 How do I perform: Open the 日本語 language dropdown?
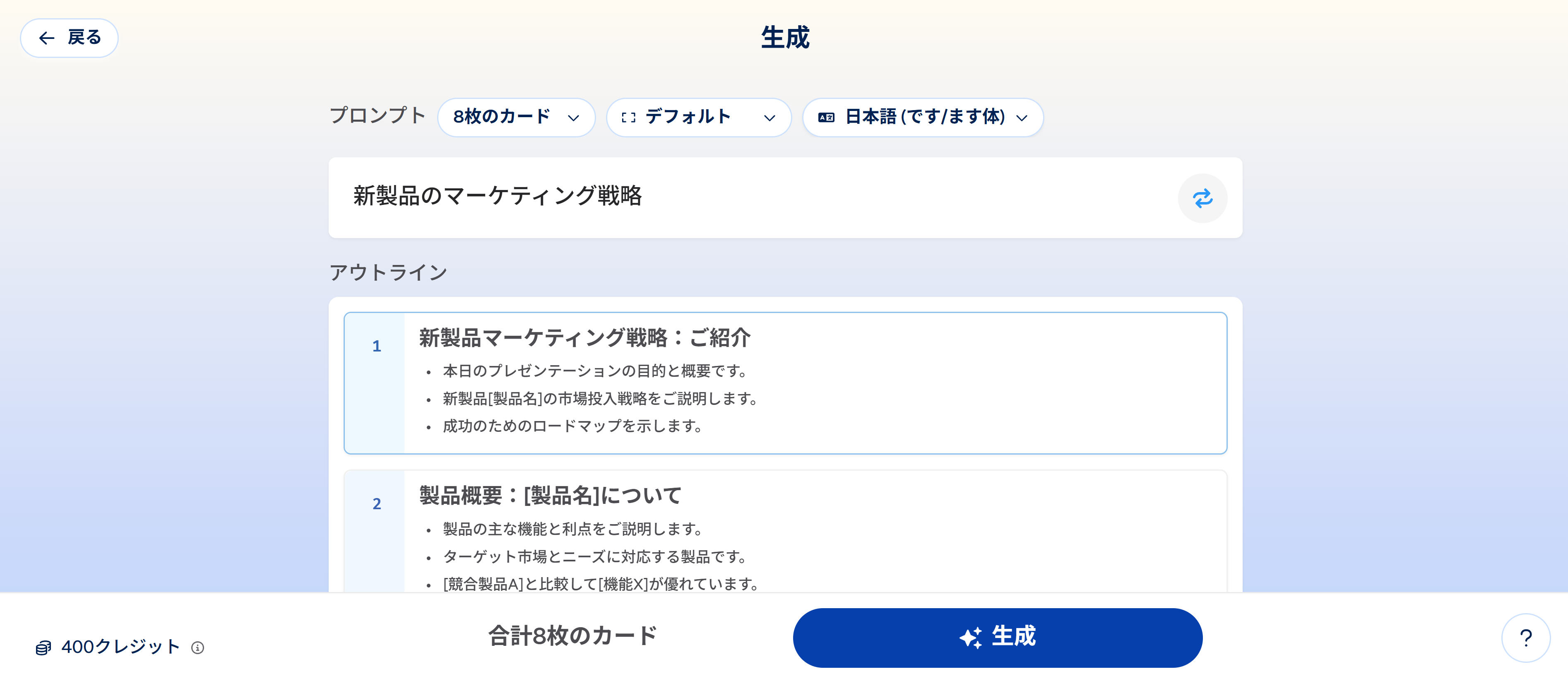tap(922, 118)
